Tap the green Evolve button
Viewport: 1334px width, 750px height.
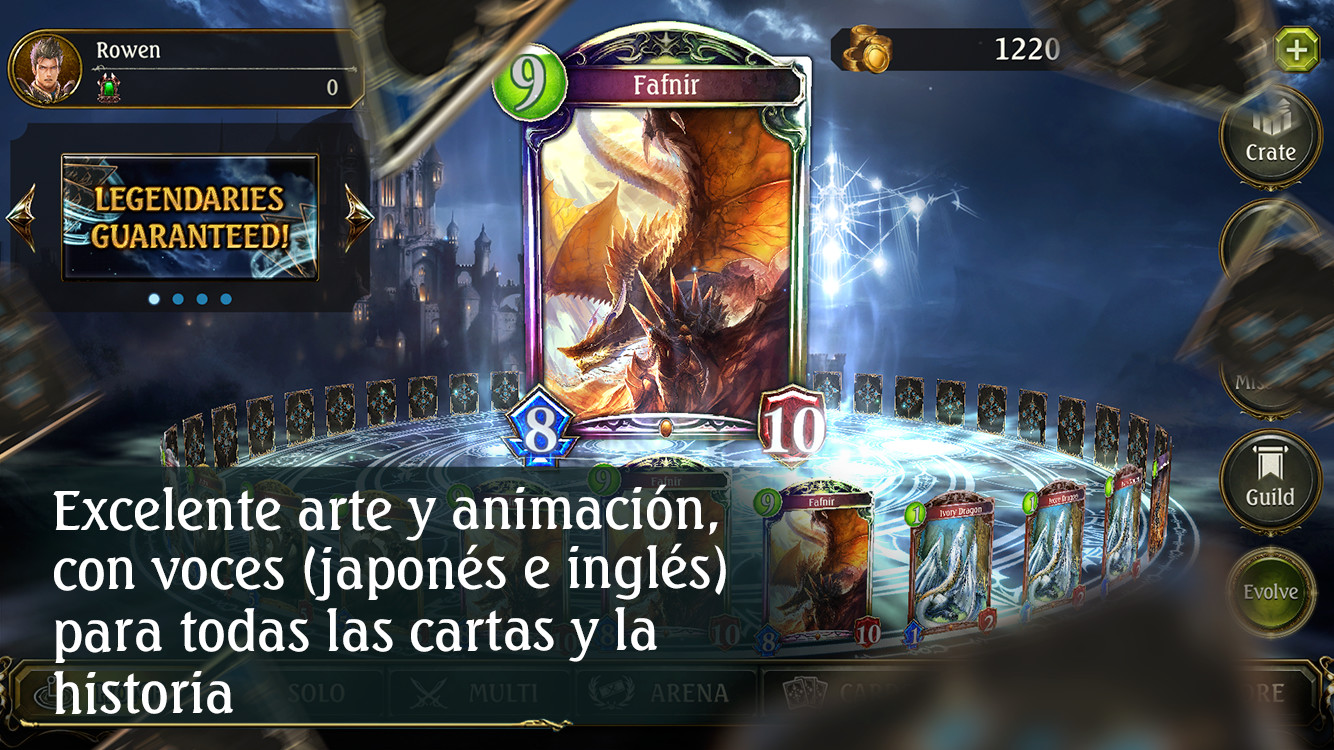pos(1271,592)
